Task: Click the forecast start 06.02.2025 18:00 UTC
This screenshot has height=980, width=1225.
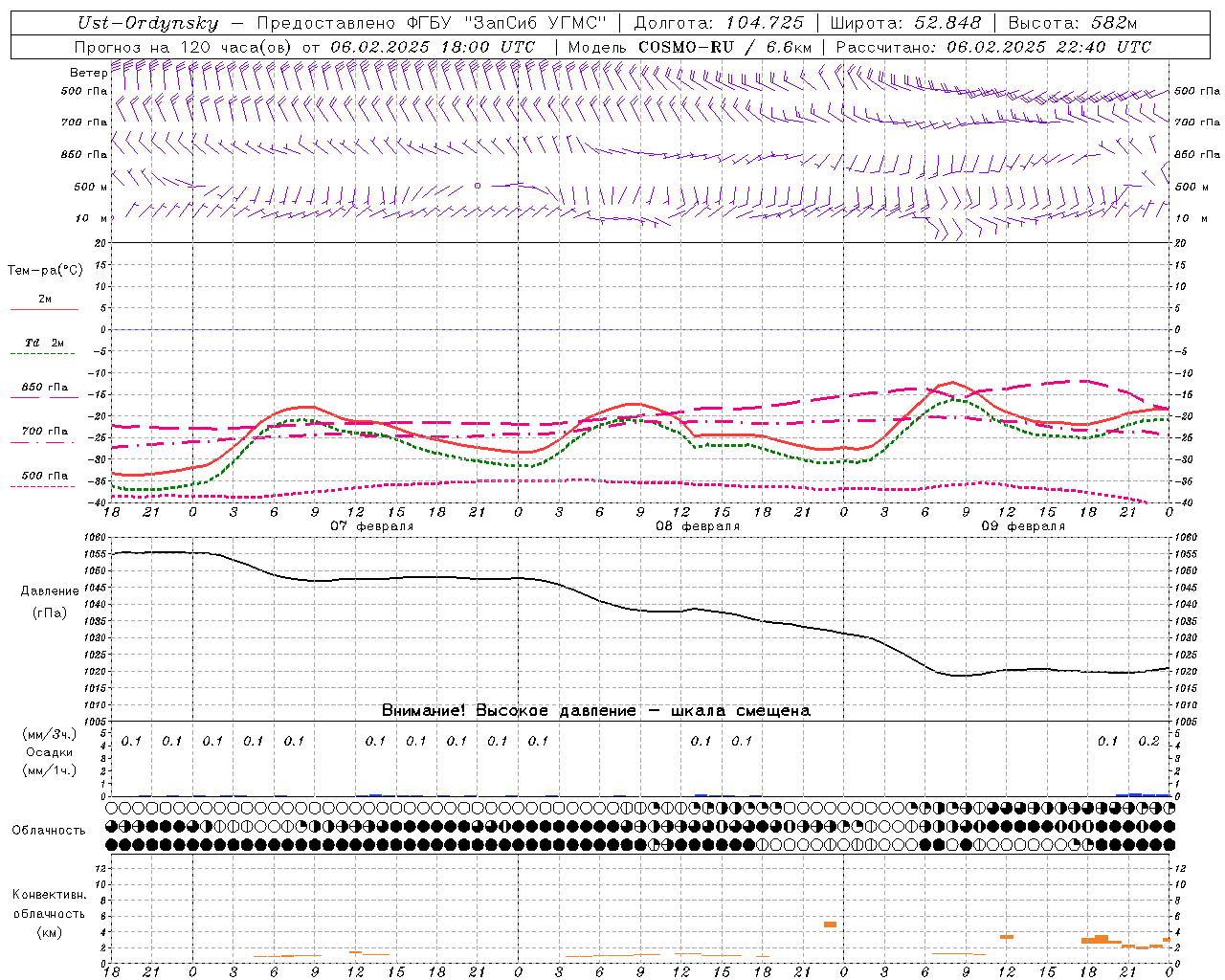Action: point(433,47)
